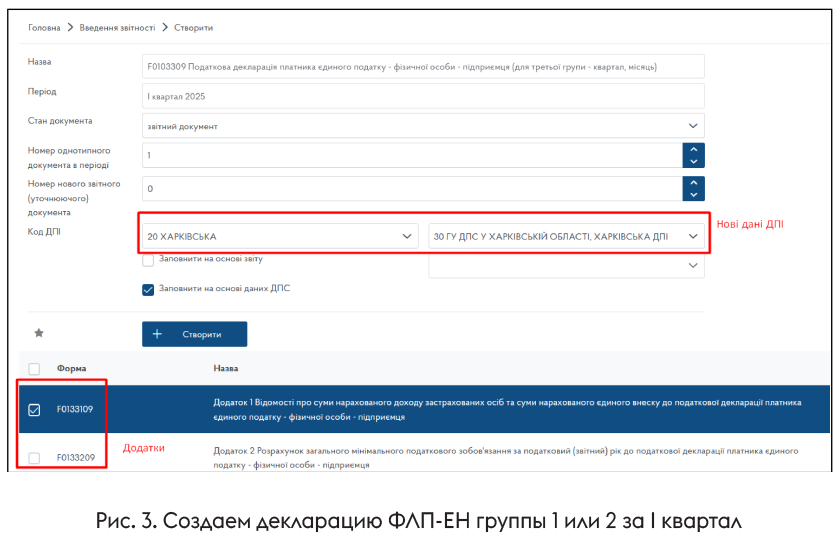Increase the document number in period stepper

pyautogui.click(x=693, y=150)
